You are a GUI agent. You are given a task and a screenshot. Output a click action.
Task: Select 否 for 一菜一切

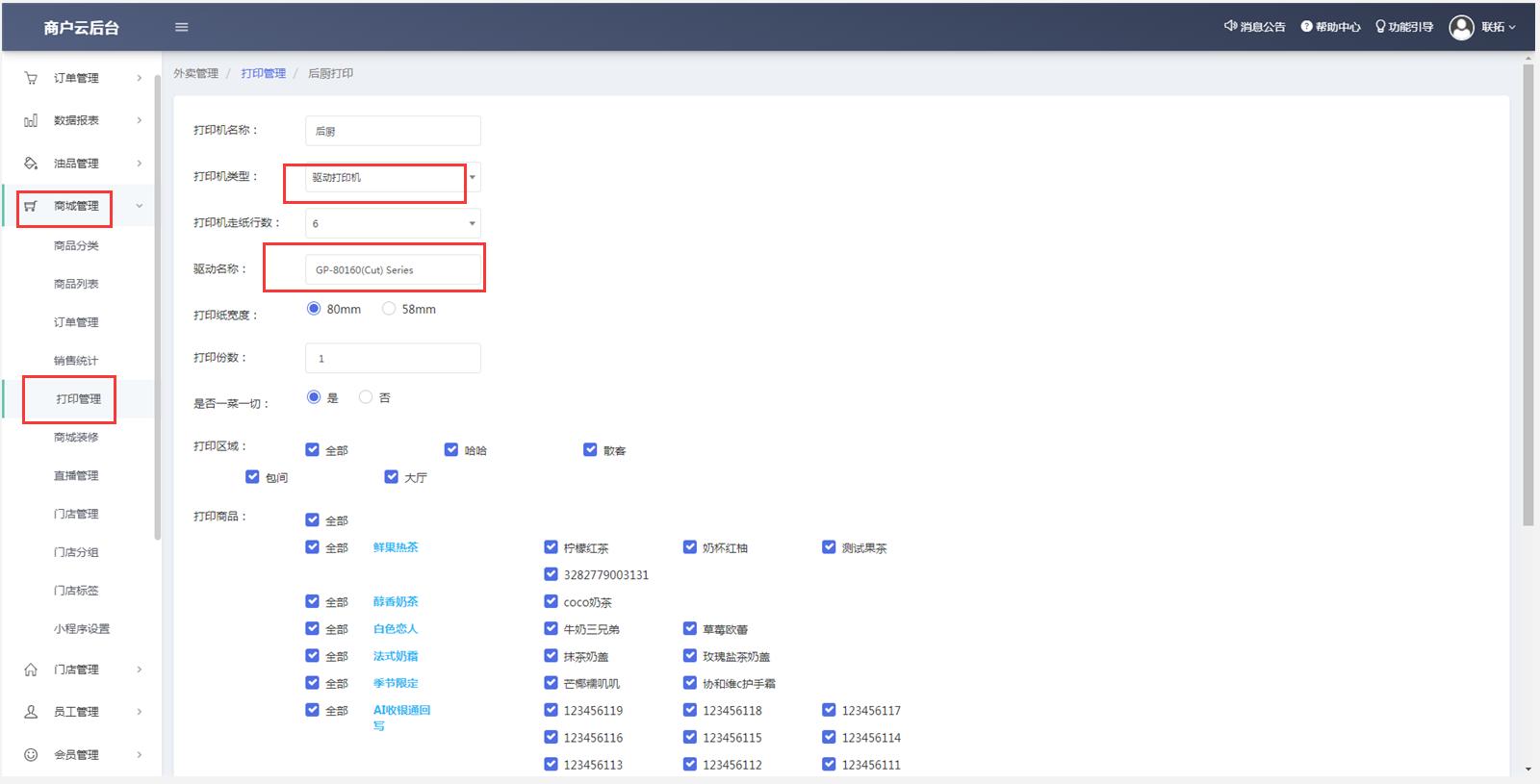pos(366,397)
